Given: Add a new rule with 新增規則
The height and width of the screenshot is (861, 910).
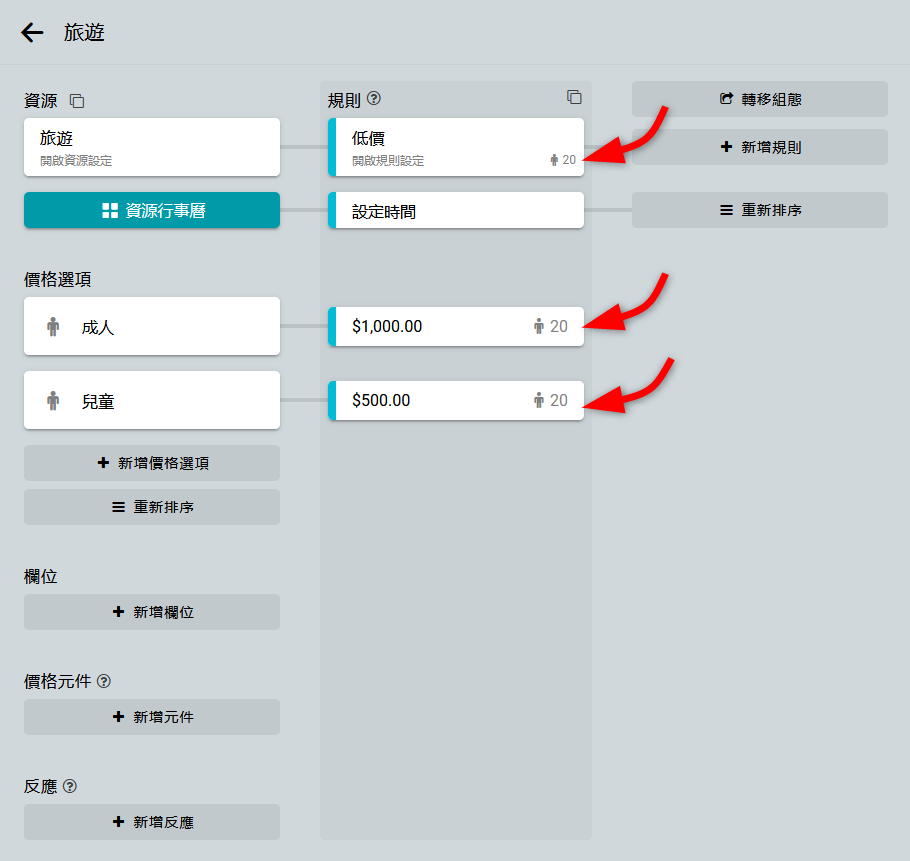Looking at the screenshot, I should click(x=760, y=147).
